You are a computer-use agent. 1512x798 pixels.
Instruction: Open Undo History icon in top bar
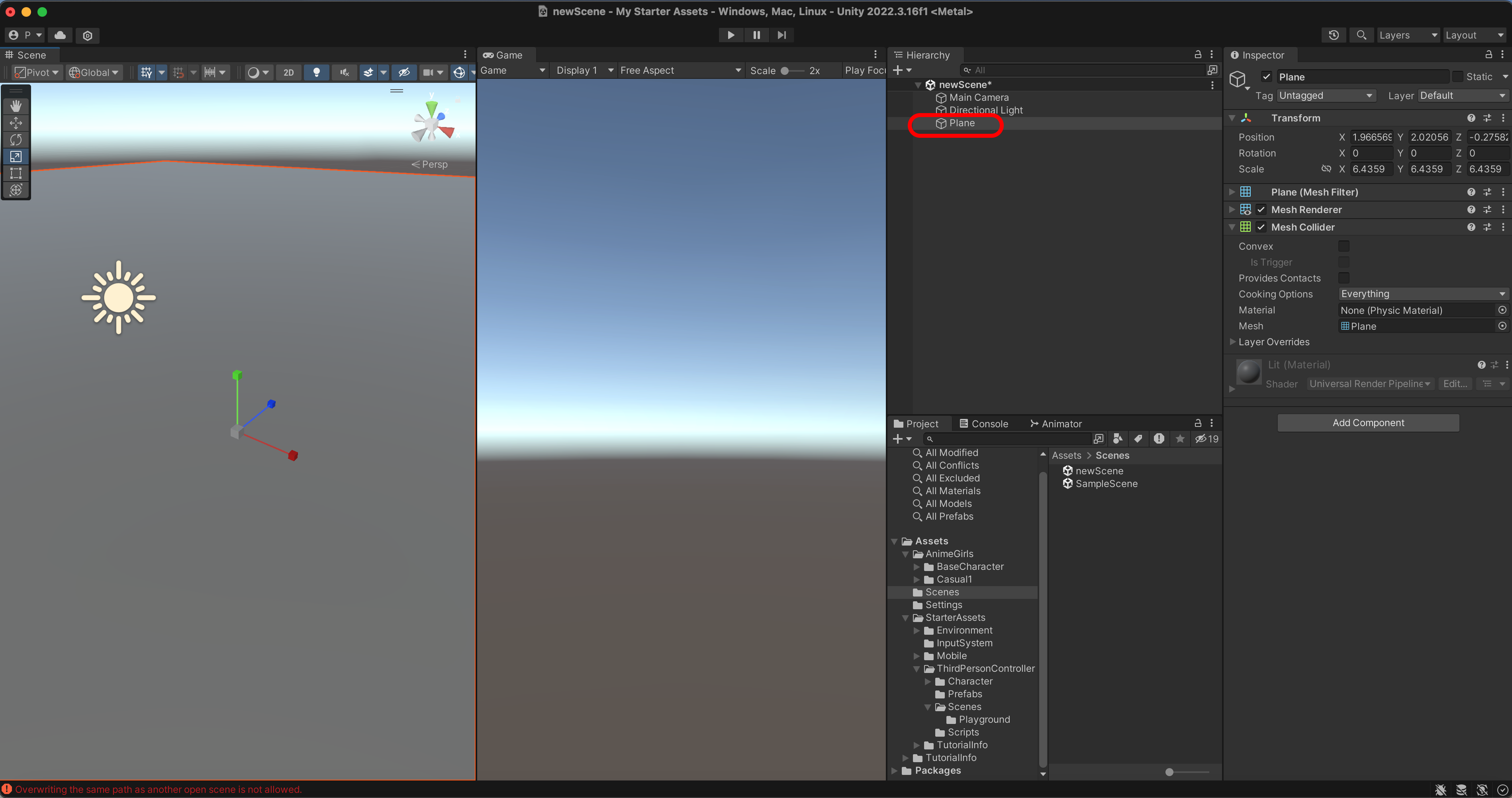(1333, 35)
